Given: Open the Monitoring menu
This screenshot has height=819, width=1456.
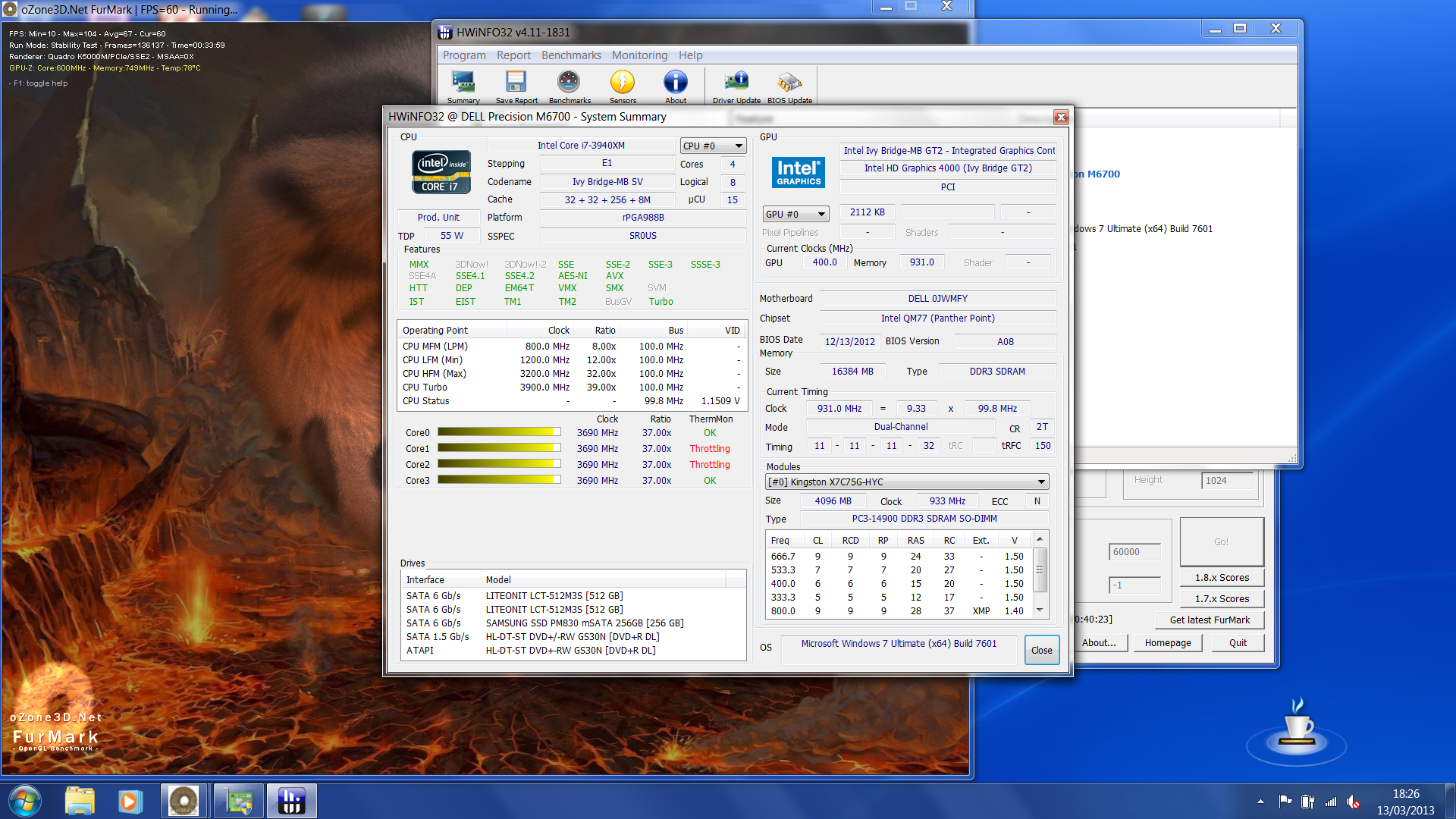Looking at the screenshot, I should (639, 55).
